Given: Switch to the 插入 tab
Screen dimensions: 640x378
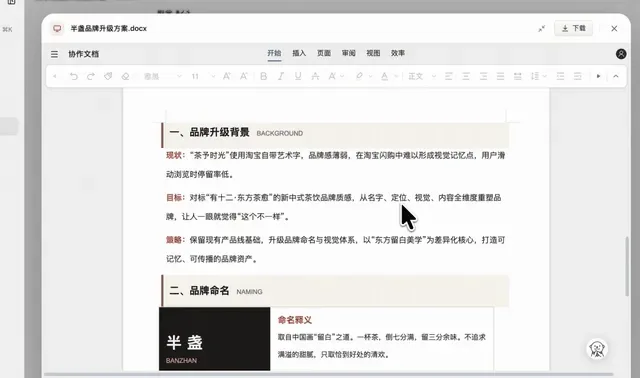Looking at the screenshot, I should (299, 53).
